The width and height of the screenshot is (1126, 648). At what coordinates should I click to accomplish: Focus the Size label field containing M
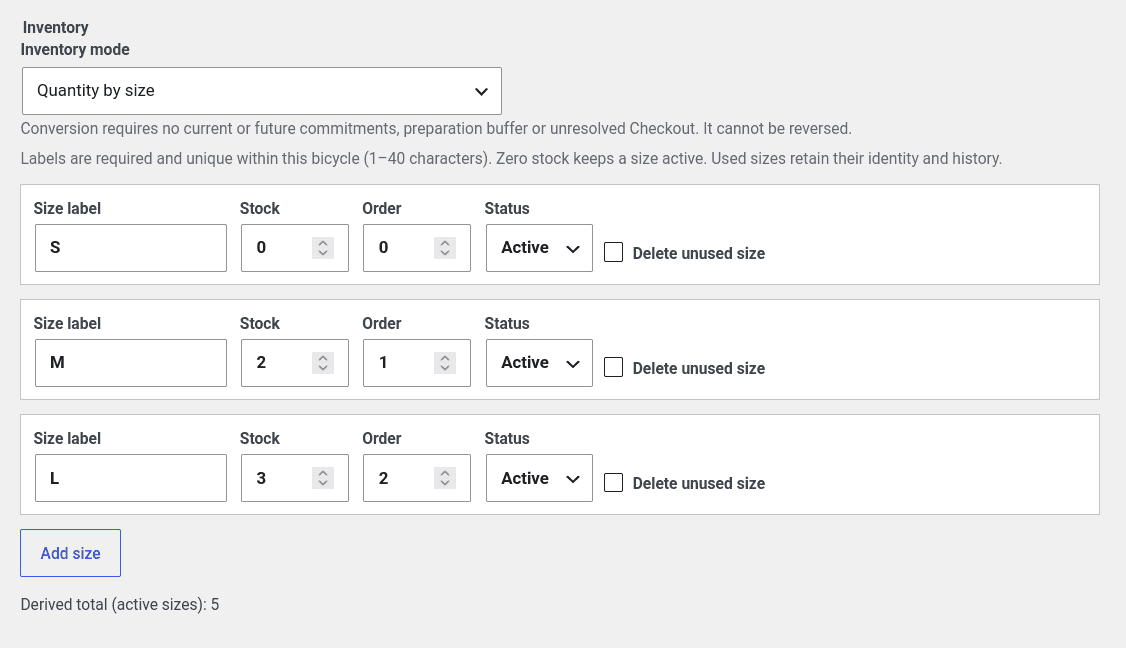pyautogui.click(x=131, y=363)
